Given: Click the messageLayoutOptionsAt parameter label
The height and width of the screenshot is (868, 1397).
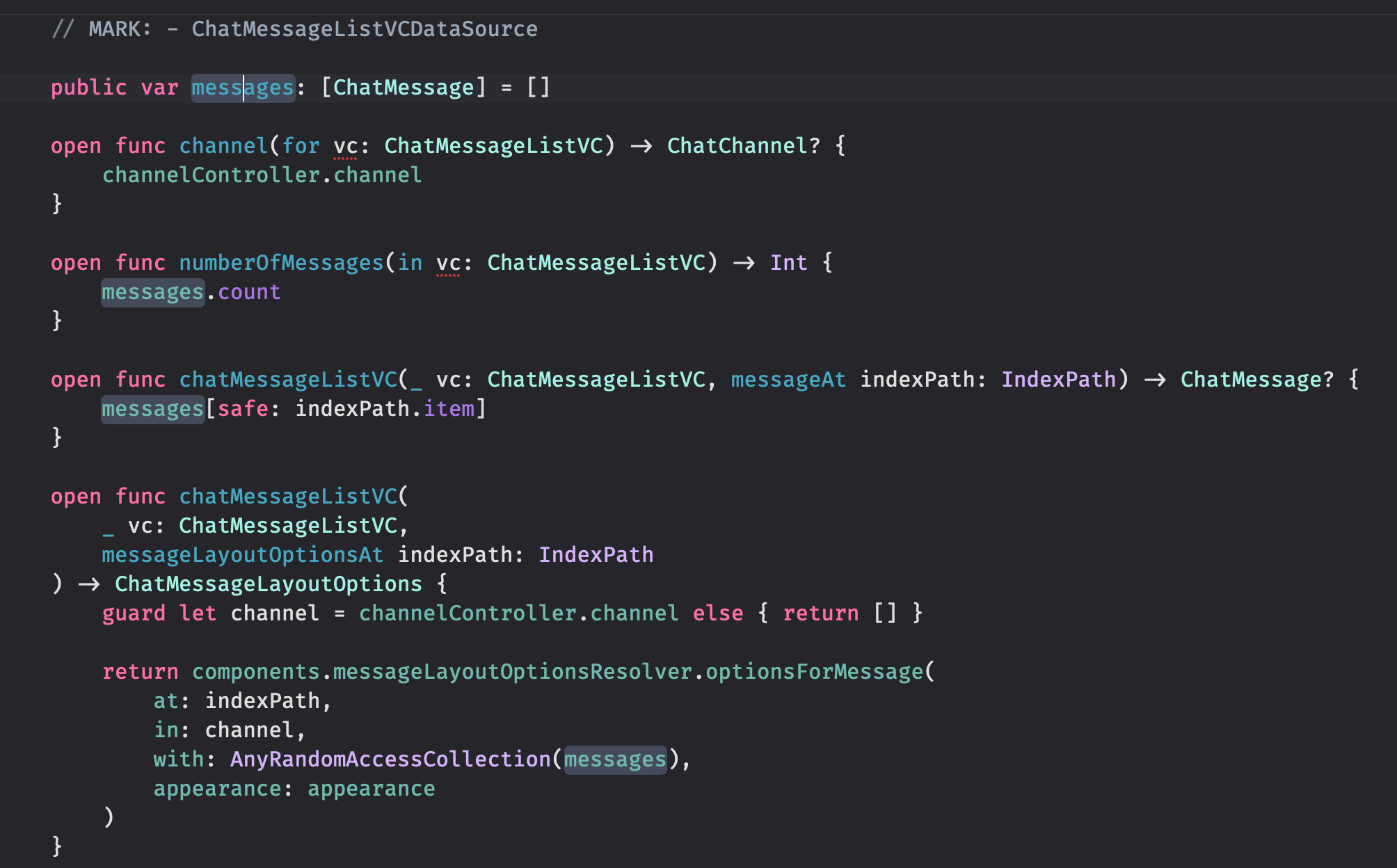Looking at the screenshot, I should (243, 555).
